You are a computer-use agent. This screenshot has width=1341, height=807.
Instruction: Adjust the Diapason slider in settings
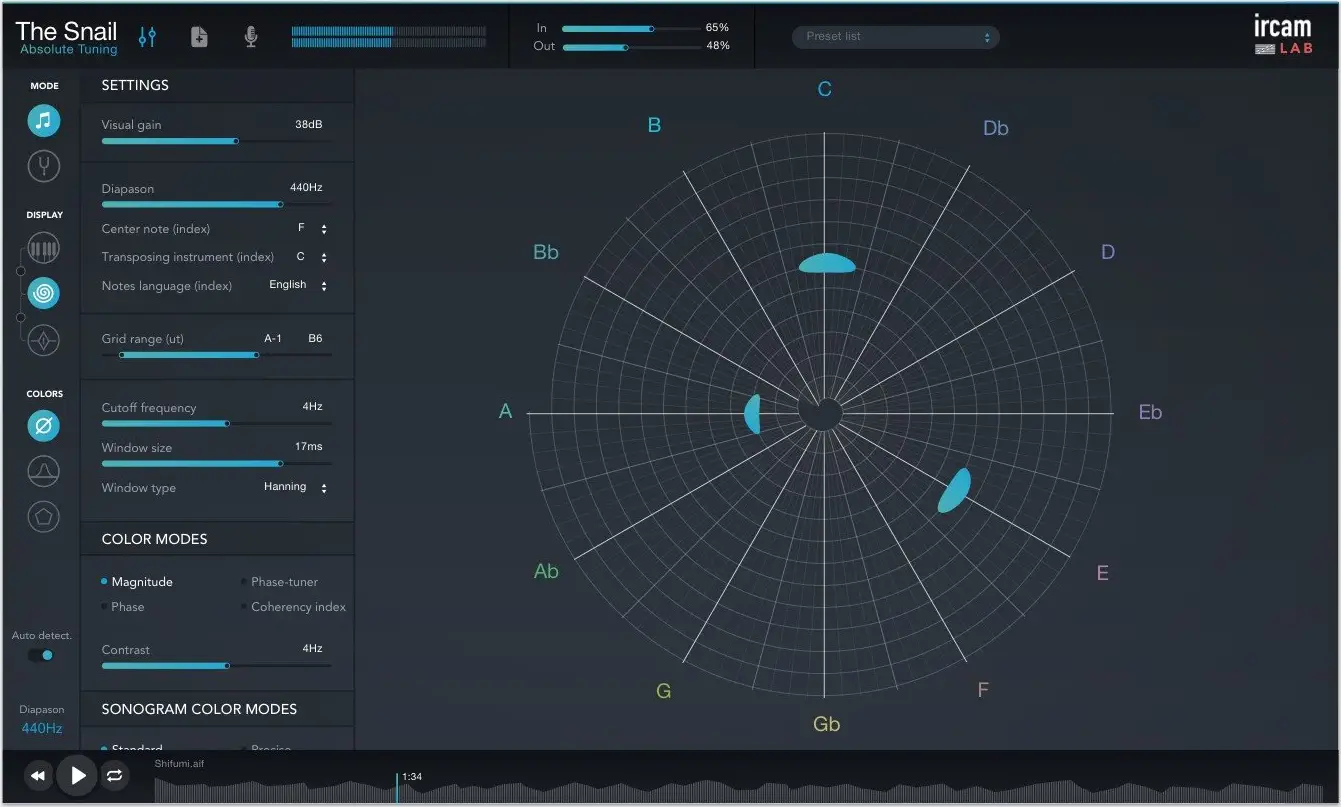[216, 205]
